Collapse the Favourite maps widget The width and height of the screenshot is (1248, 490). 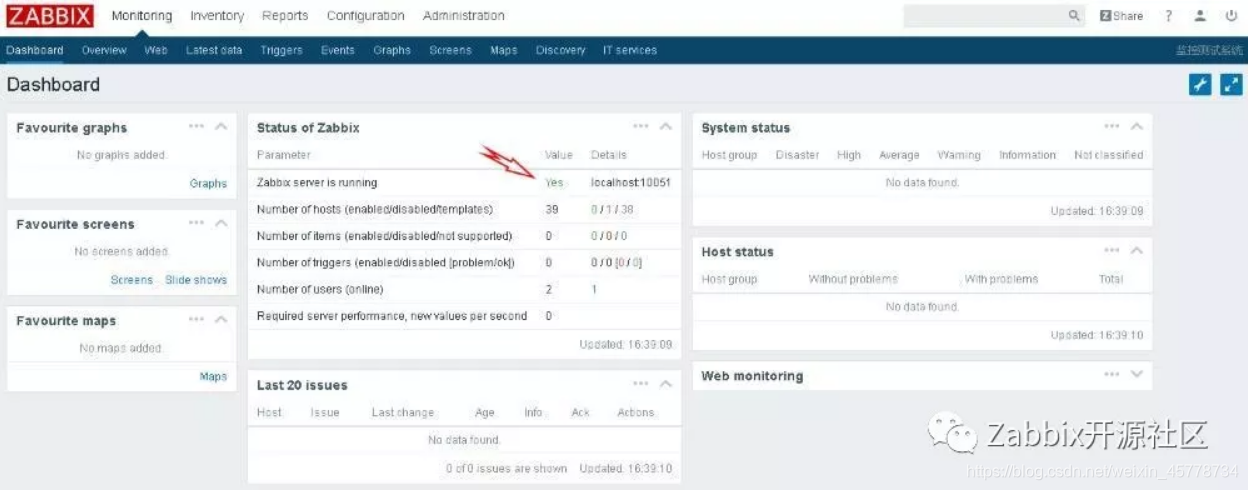[x=221, y=320]
